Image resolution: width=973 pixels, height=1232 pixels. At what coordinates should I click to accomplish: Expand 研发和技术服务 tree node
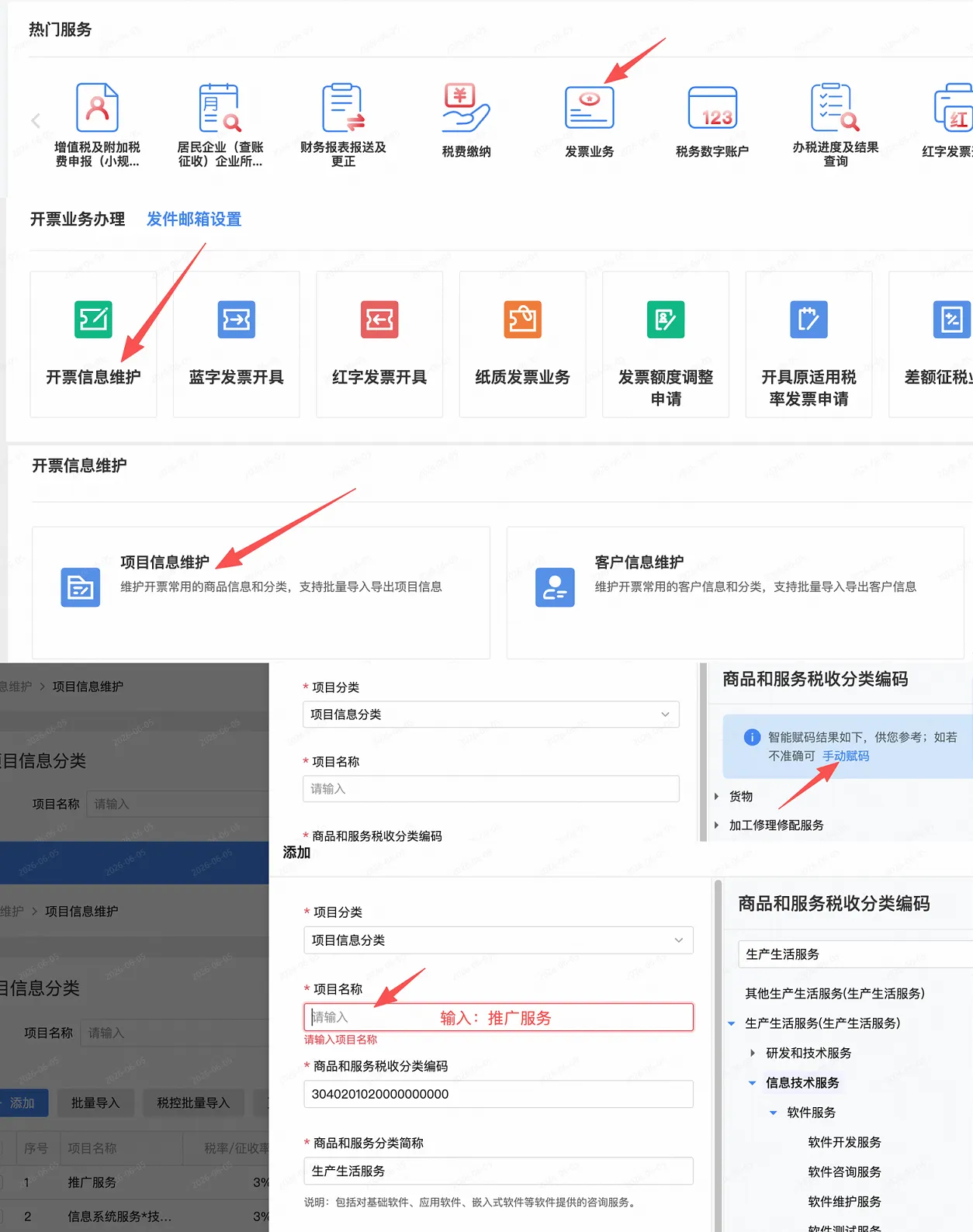point(753,1053)
